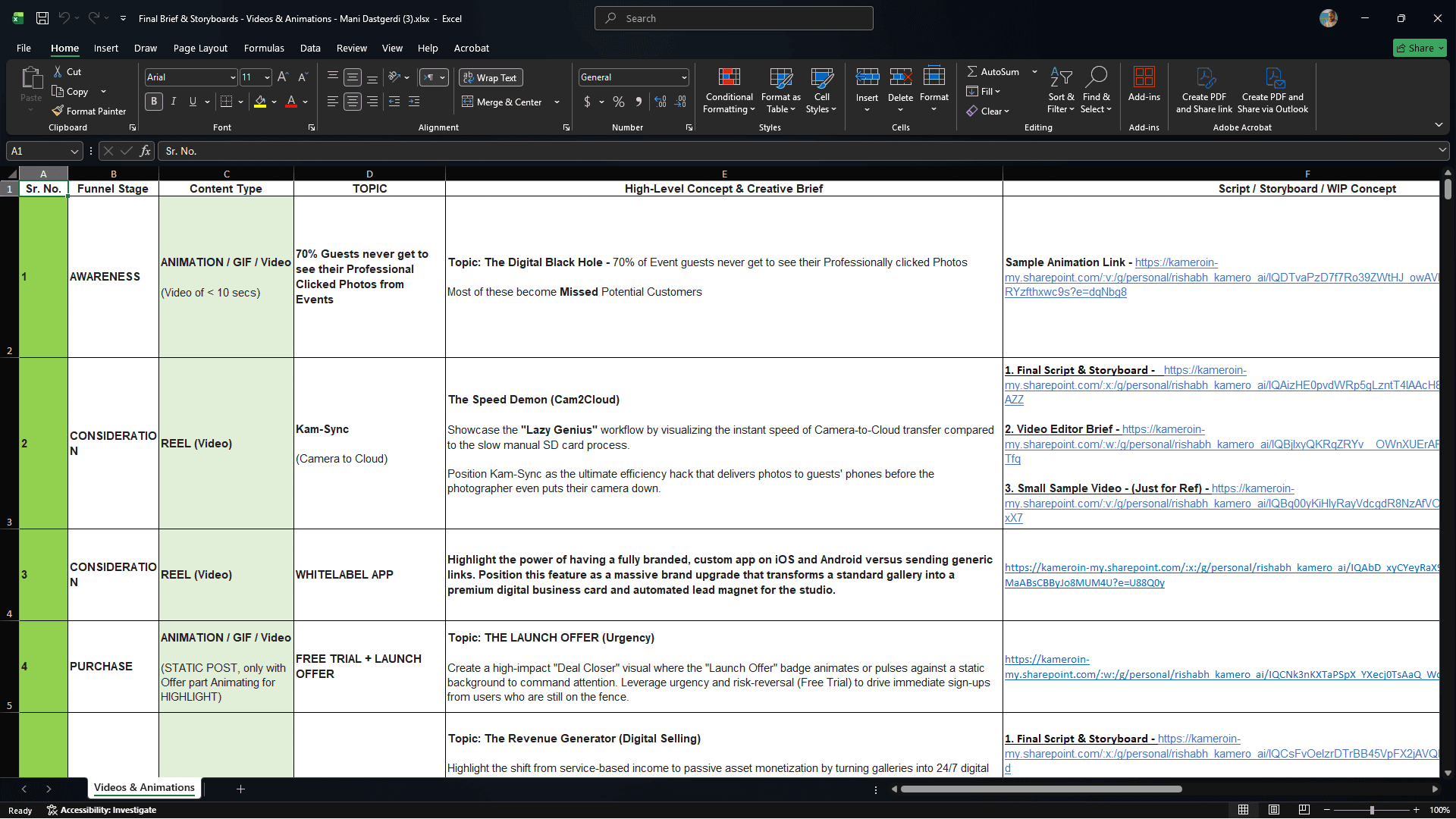Image resolution: width=1456 pixels, height=819 pixels.
Task: Toggle Middle Align vertical alignment
Action: click(353, 77)
